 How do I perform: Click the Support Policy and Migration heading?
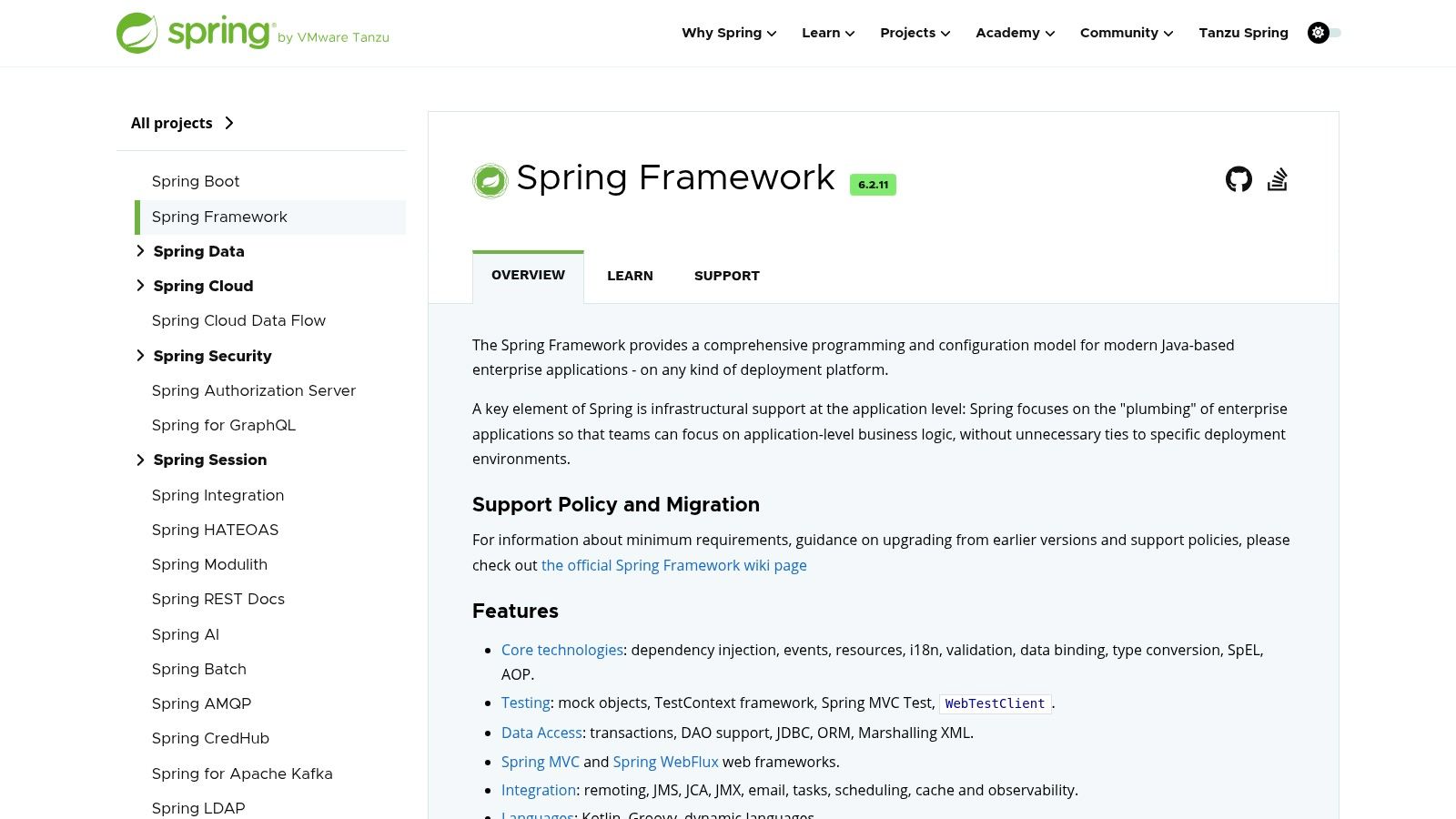coord(616,504)
